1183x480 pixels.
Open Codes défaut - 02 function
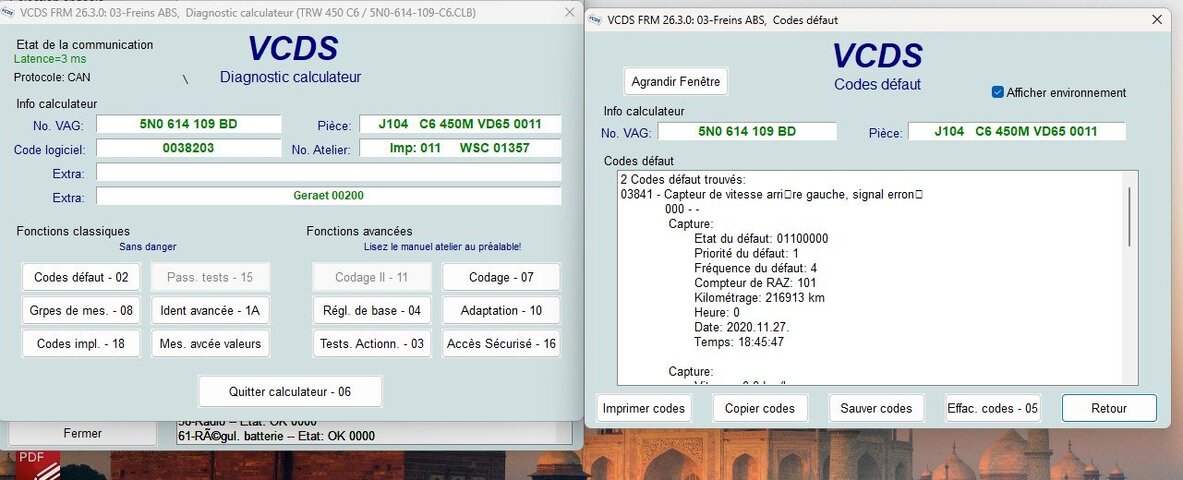[x=81, y=277]
